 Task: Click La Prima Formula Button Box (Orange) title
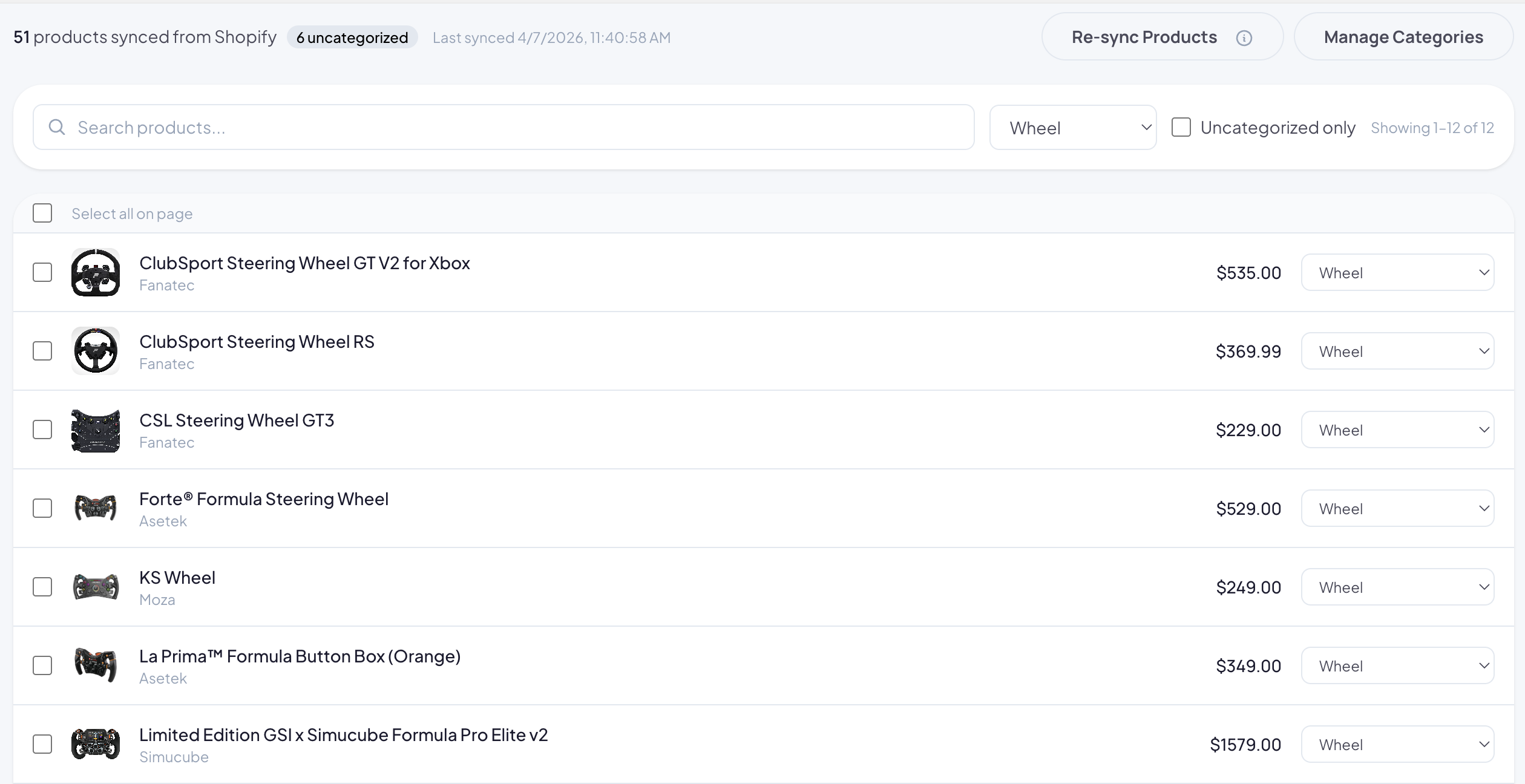pos(300,656)
